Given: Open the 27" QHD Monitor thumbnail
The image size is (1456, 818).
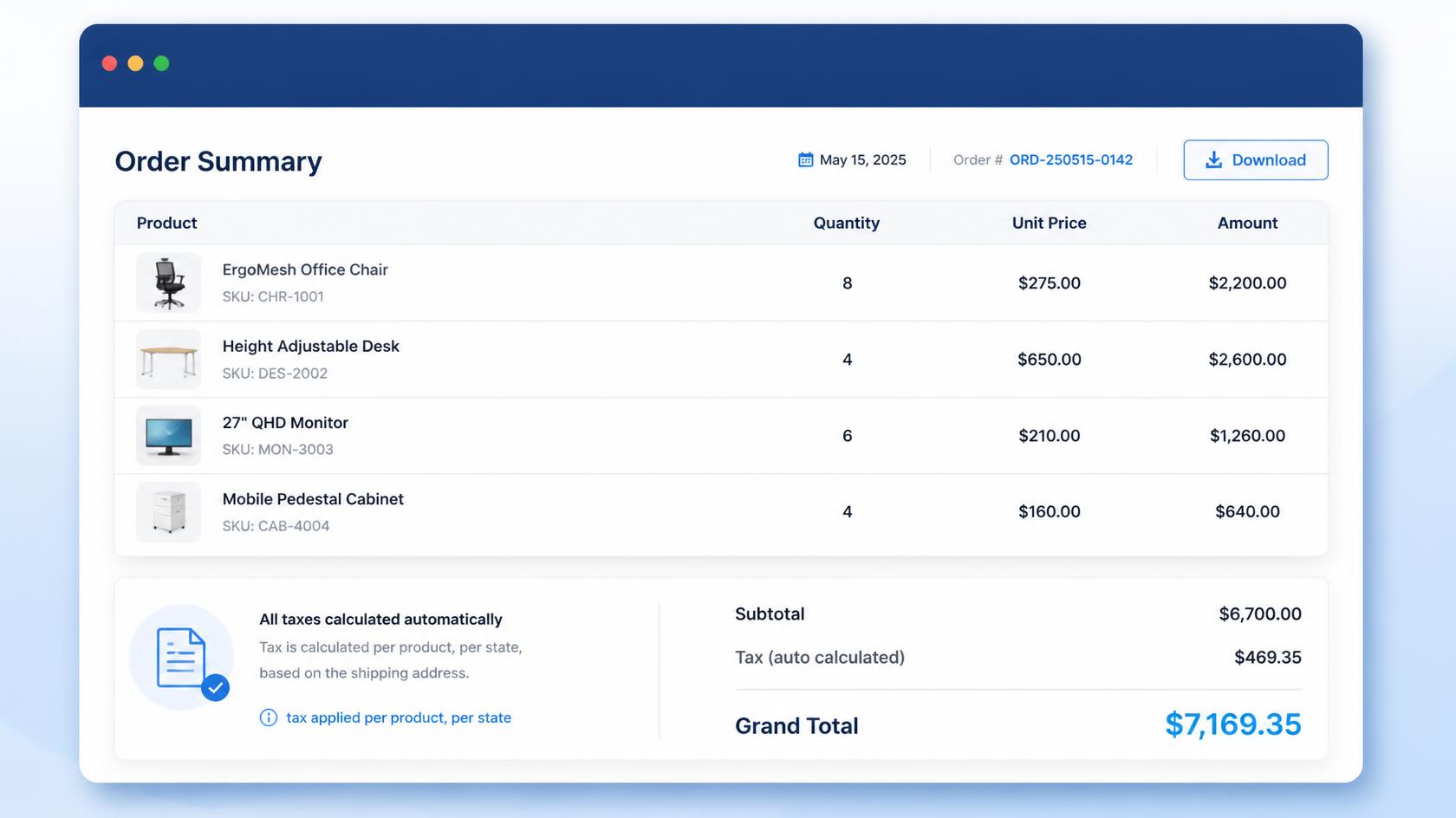Looking at the screenshot, I should [x=169, y=435].
